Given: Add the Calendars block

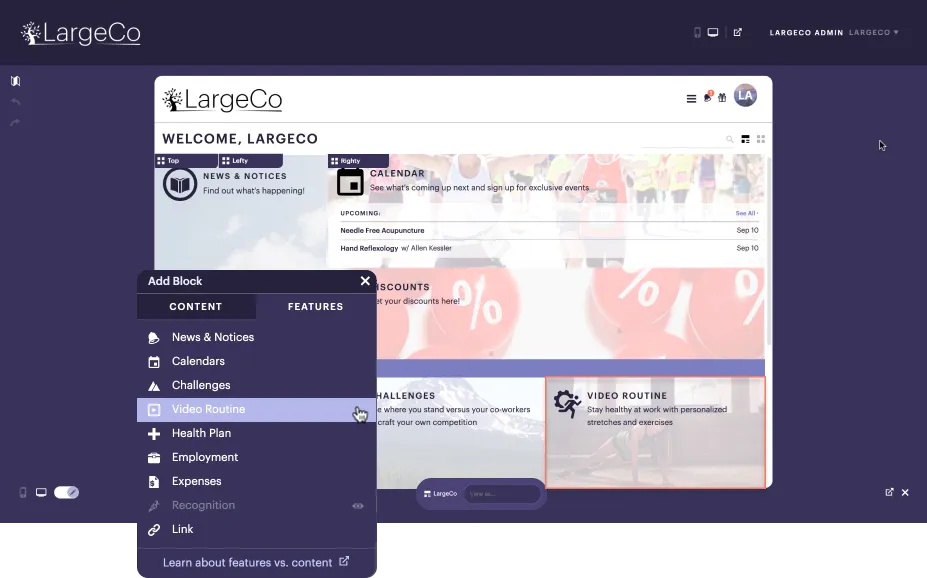Looking at the screenshot, I should (x=257, y=361).
